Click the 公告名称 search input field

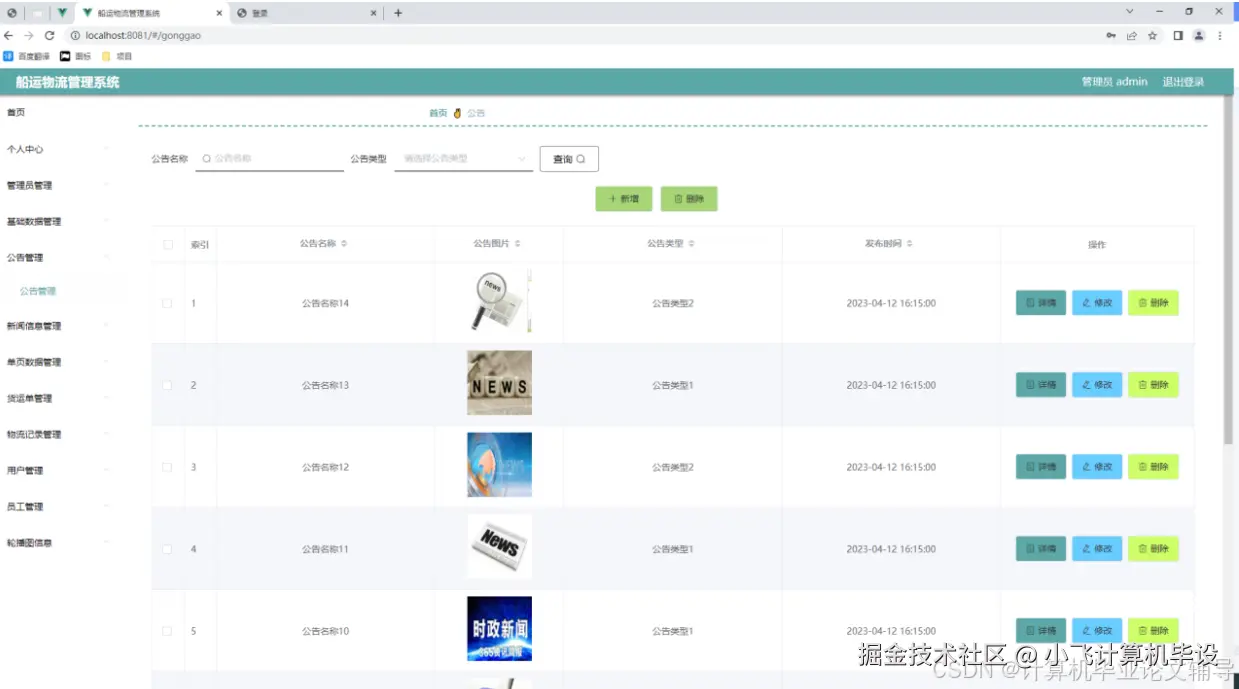268,158
